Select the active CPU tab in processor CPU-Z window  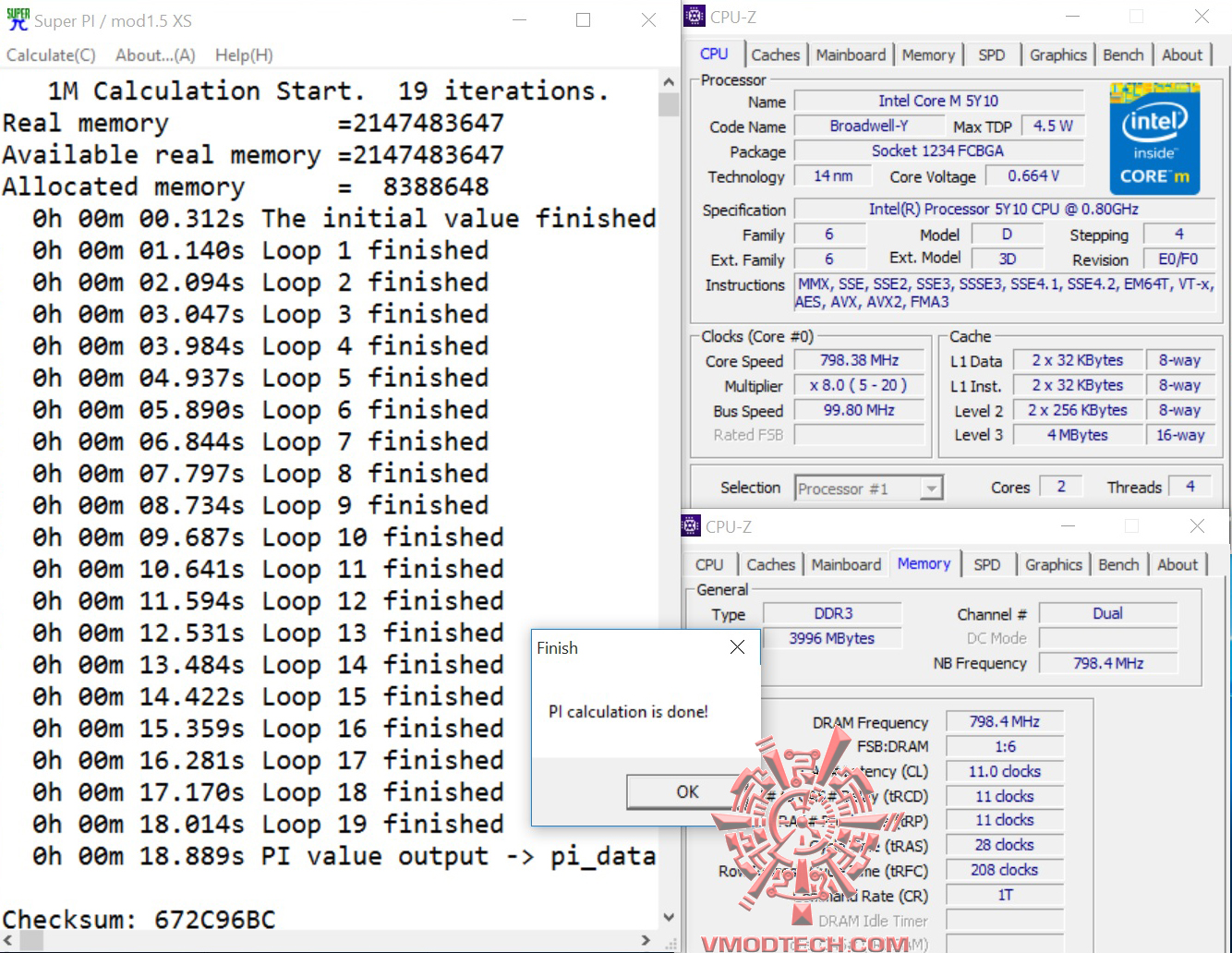714,54
